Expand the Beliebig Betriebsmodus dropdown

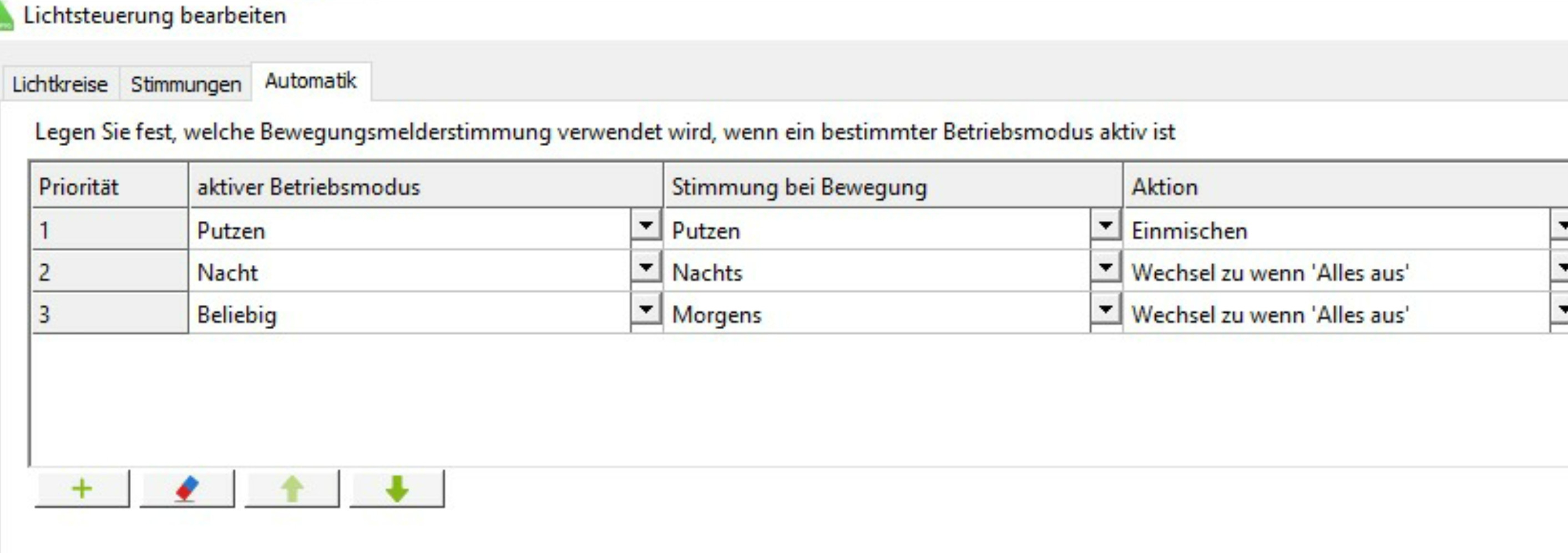646,310
